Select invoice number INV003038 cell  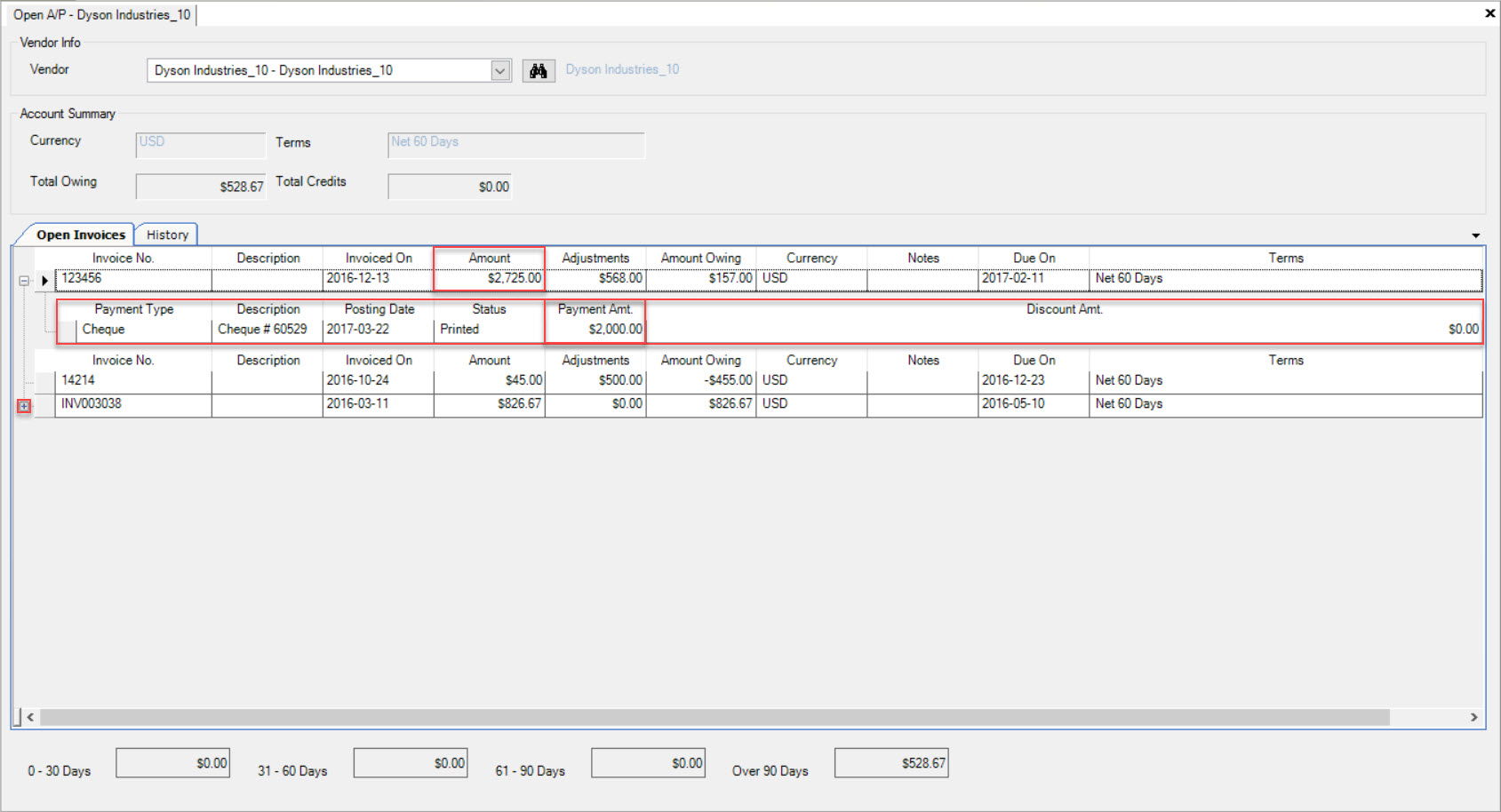pos(134,404)
